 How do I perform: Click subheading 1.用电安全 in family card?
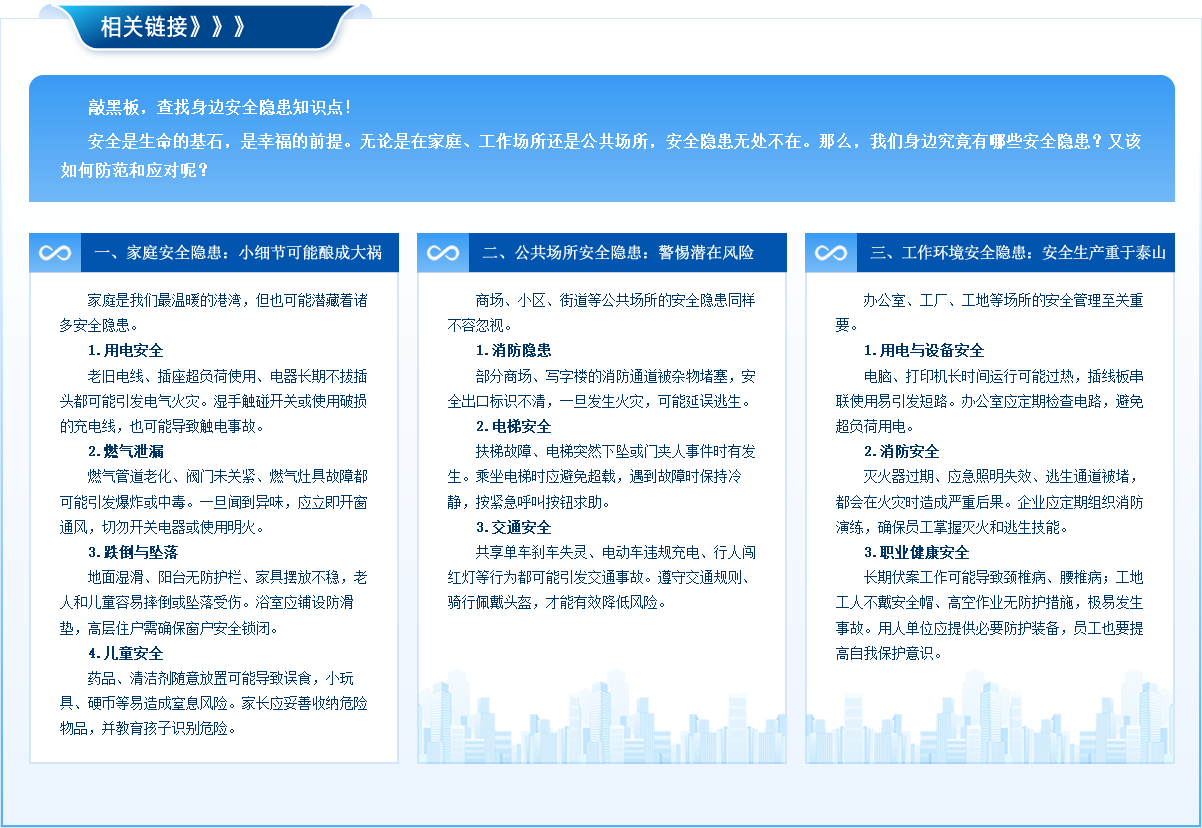point(126,351)
